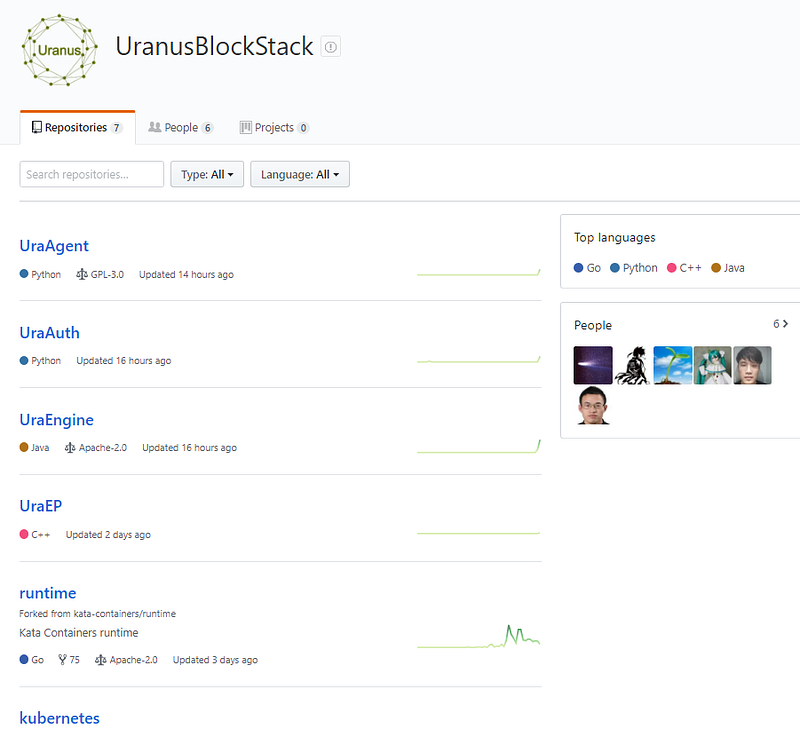Image resolution: width=800 pixels, height=729 pixels.
Task: Open the UraAgent repository
Action: tap(54, 246)
